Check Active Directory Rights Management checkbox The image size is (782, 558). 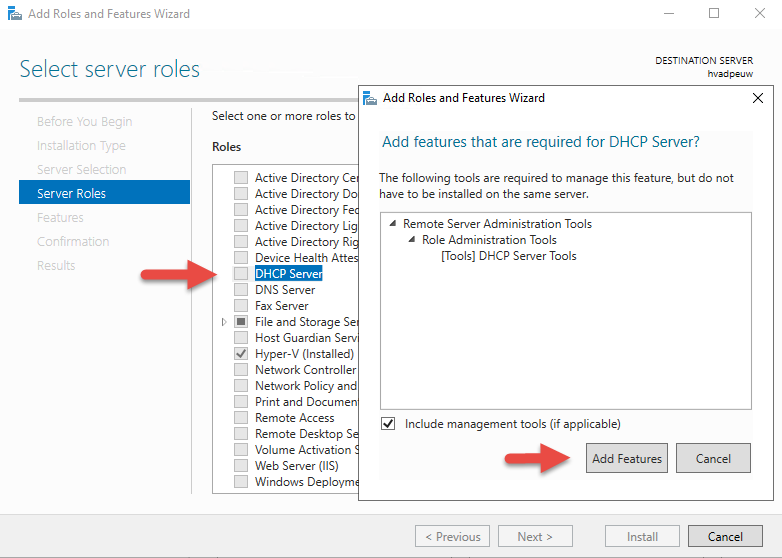[241, 241]
